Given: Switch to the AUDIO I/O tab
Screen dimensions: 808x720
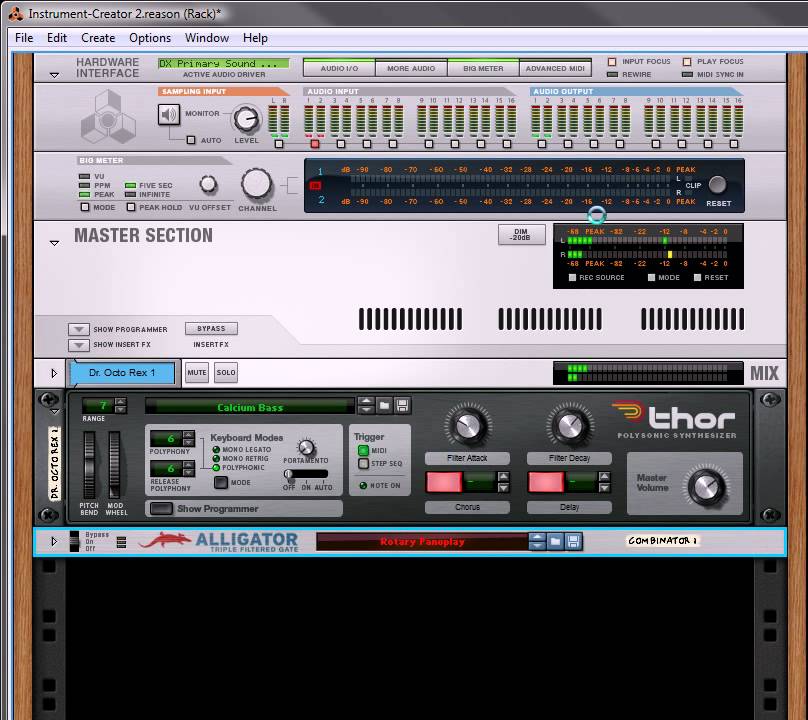Looking at the screenshot, I should tap(339, 68).
